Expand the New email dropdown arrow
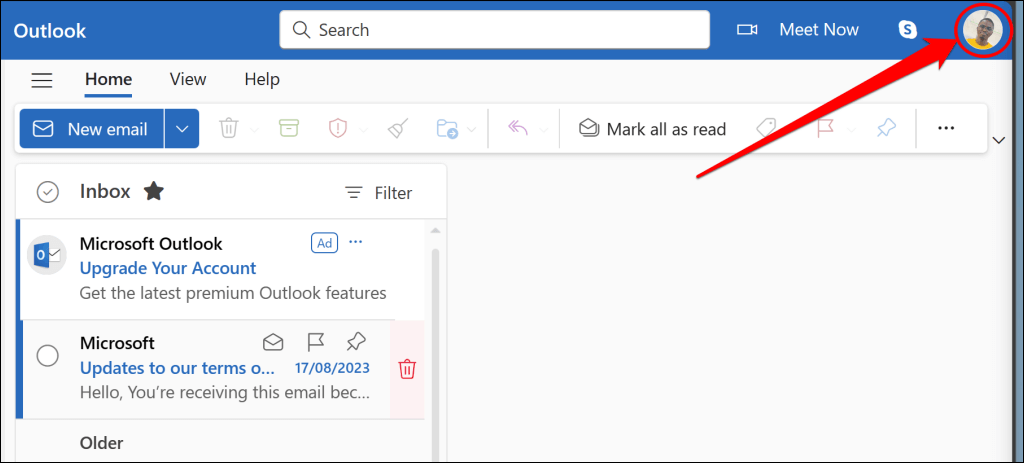Screen dimensions: 1024x463 pyautogui.click(x=182, y=129)
